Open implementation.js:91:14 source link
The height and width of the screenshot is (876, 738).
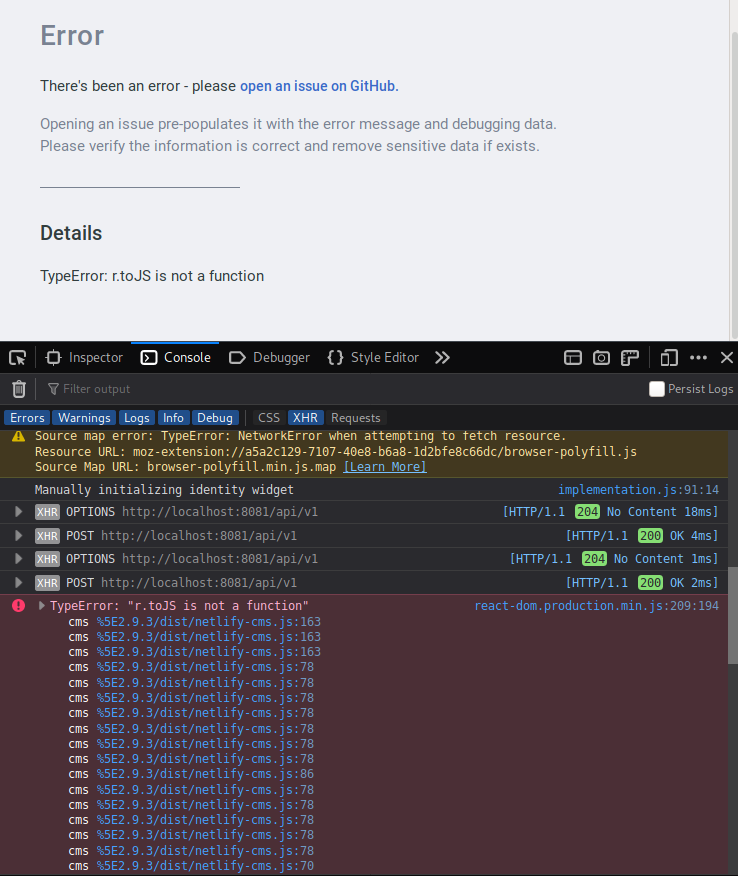point(639,490)
